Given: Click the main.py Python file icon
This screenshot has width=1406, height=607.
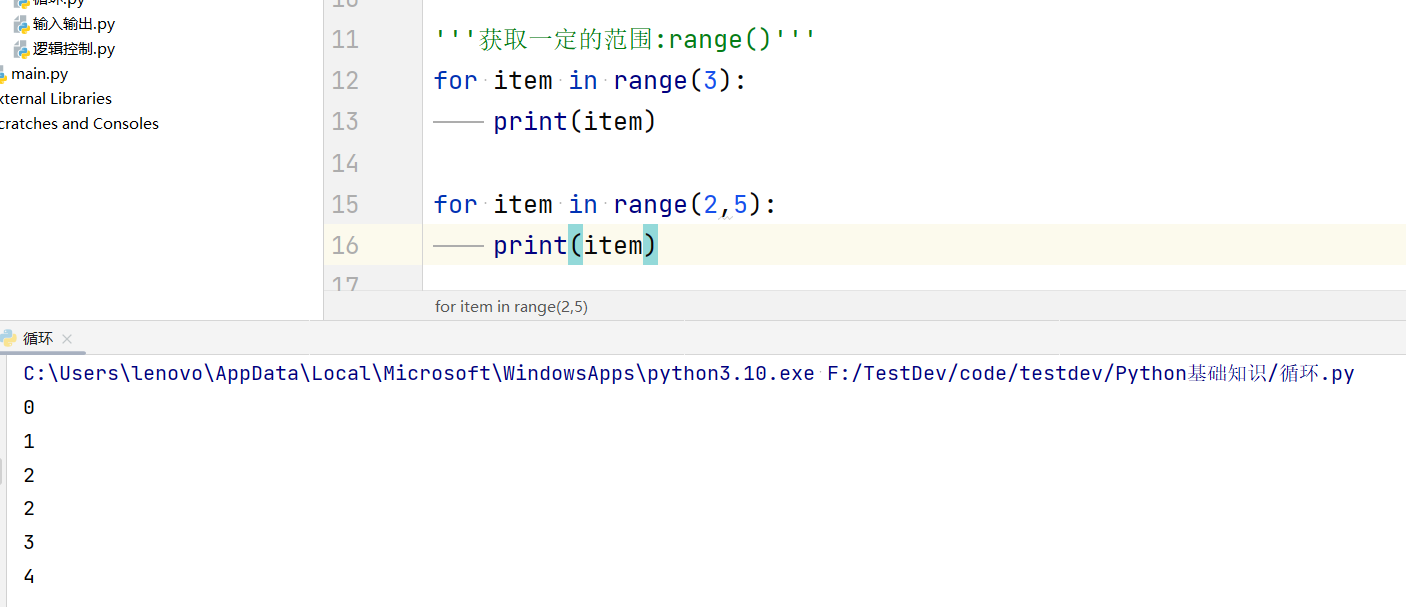Looking at the screenshot, I should tap(4, 74).
